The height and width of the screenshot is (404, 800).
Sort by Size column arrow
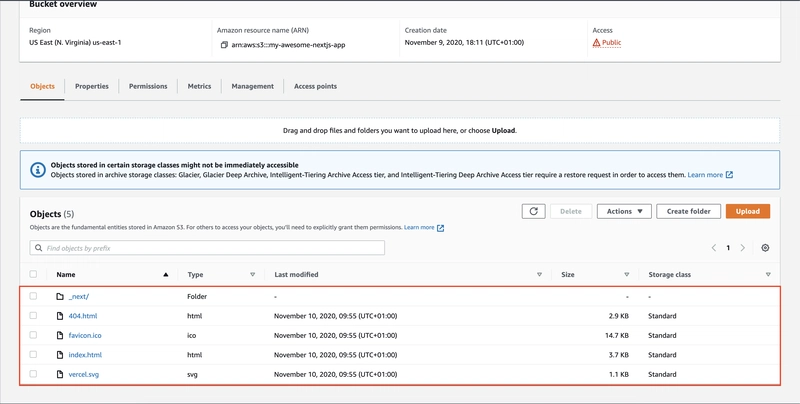[627, 275]
